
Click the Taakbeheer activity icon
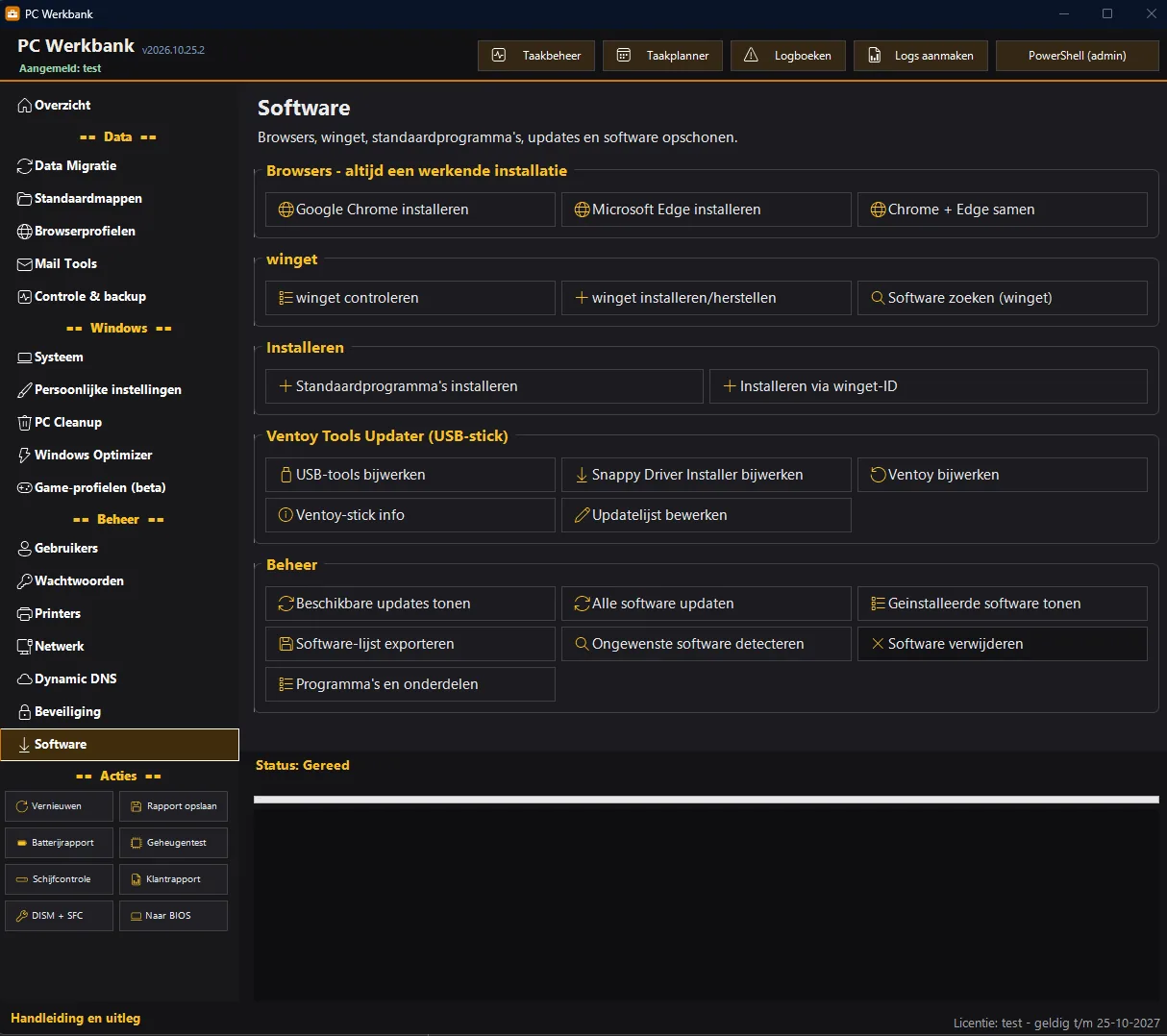498,56
